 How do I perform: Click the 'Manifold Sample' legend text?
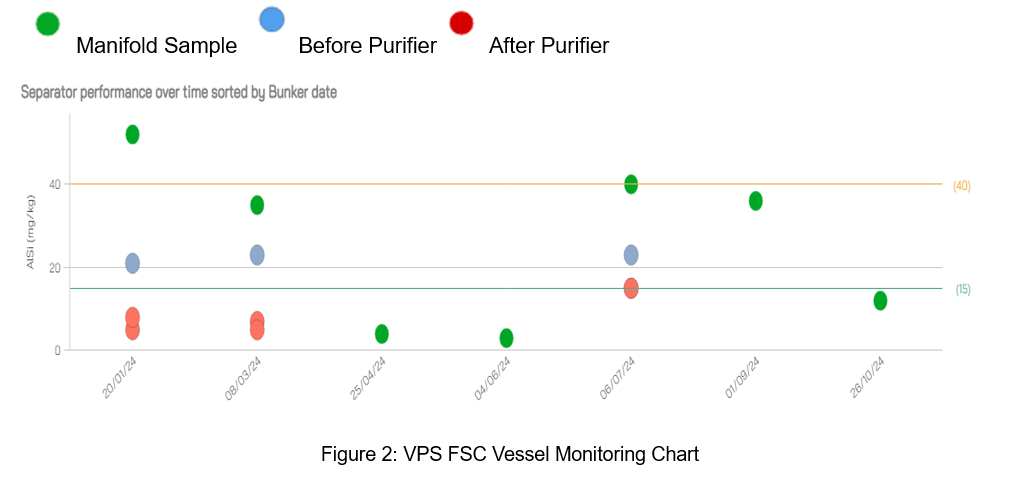(156, 46)
